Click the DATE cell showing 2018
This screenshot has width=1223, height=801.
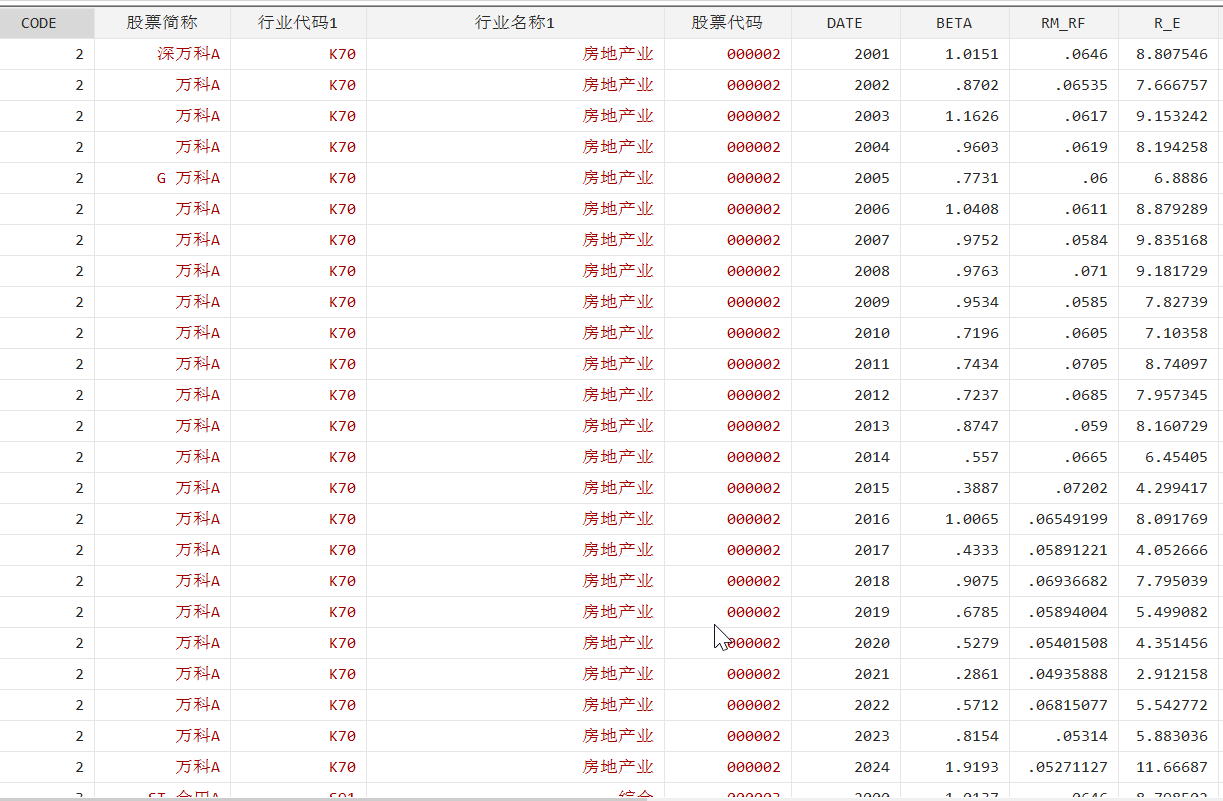[x=845, y=581]
